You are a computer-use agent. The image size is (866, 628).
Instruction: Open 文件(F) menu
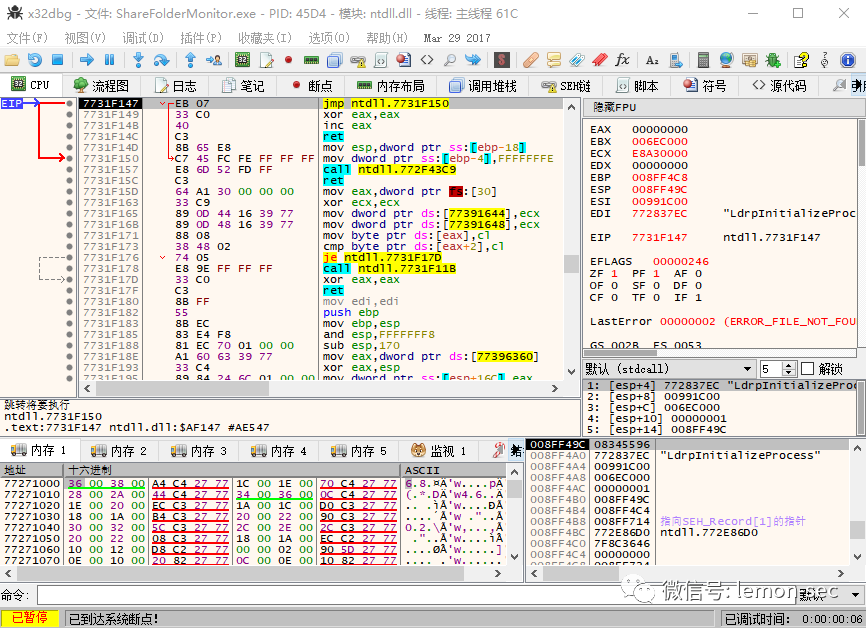pyautogui.click(x=27, y=38)
